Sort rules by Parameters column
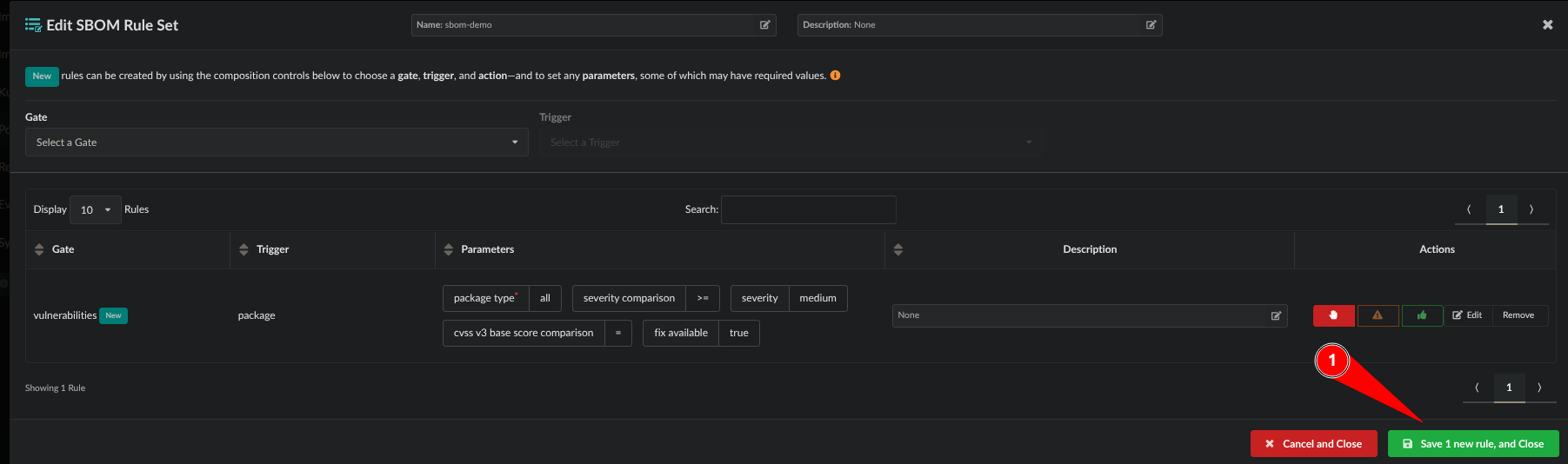Image resolution: width=1568 pixels, height=464 pixels. click(x=449, y=249)
